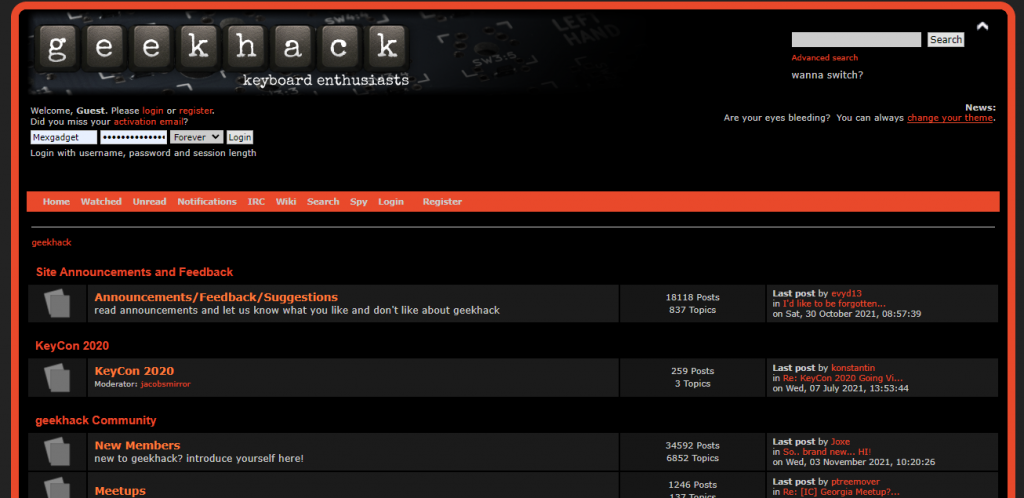
Task: Click the search text field at top right
Action: [856, 40]
